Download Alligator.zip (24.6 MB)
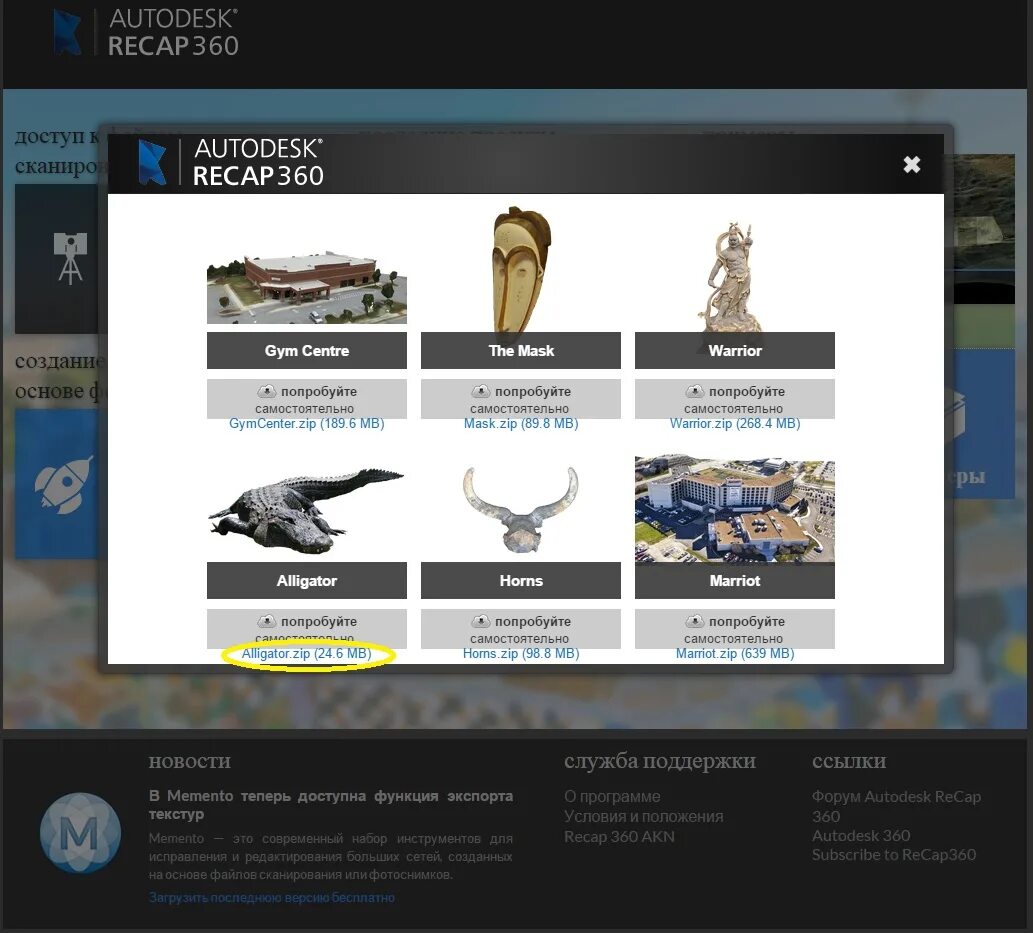The width and height of the screenshot is (1033, 933). tap(306, 654)
